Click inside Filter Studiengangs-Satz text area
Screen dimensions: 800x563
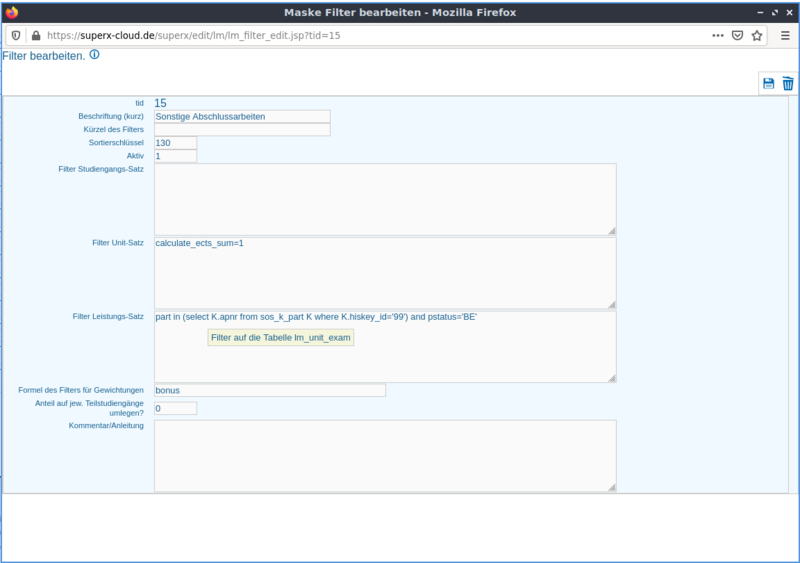385,199
